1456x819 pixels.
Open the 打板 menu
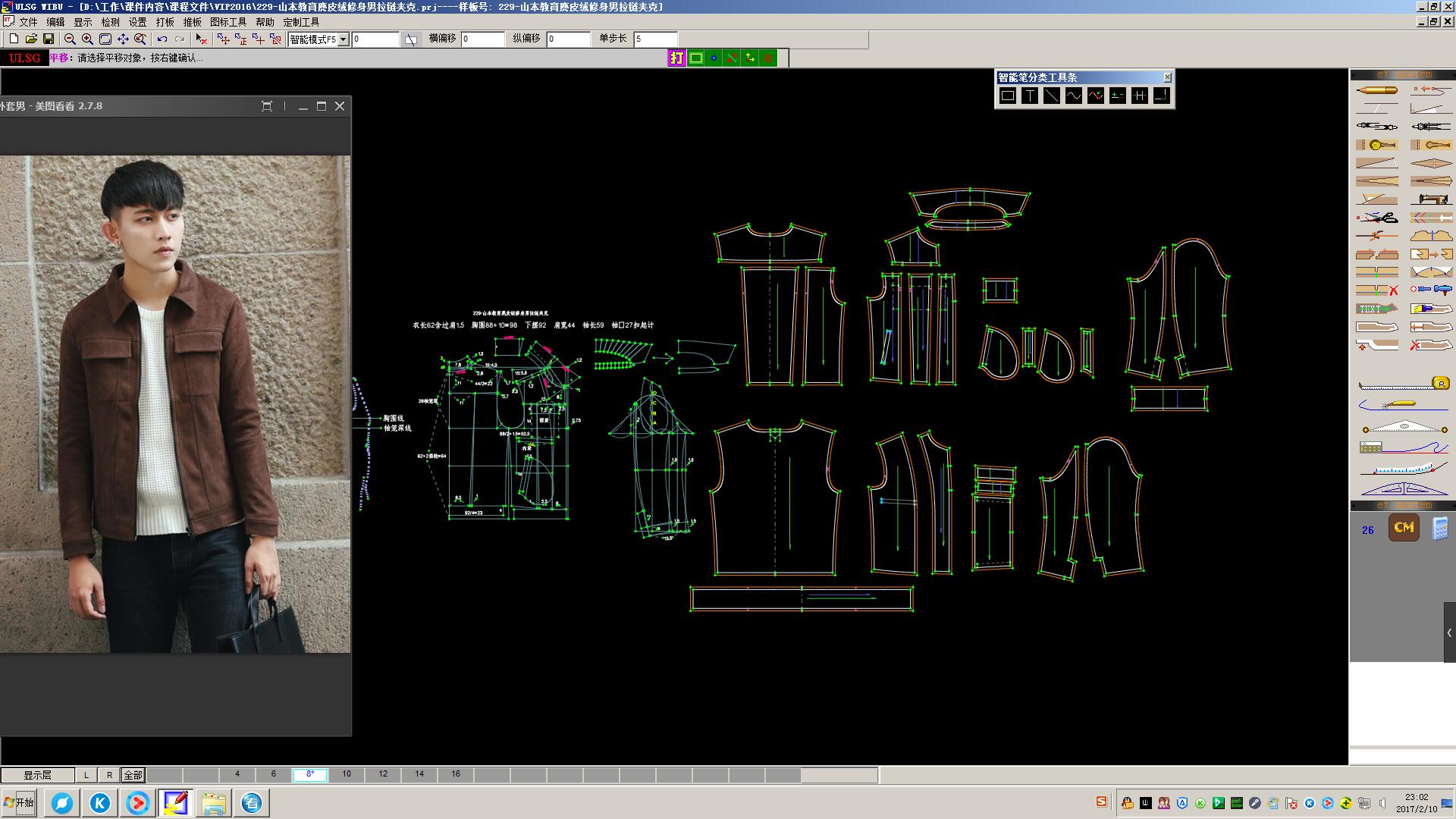tap(165, 22)
